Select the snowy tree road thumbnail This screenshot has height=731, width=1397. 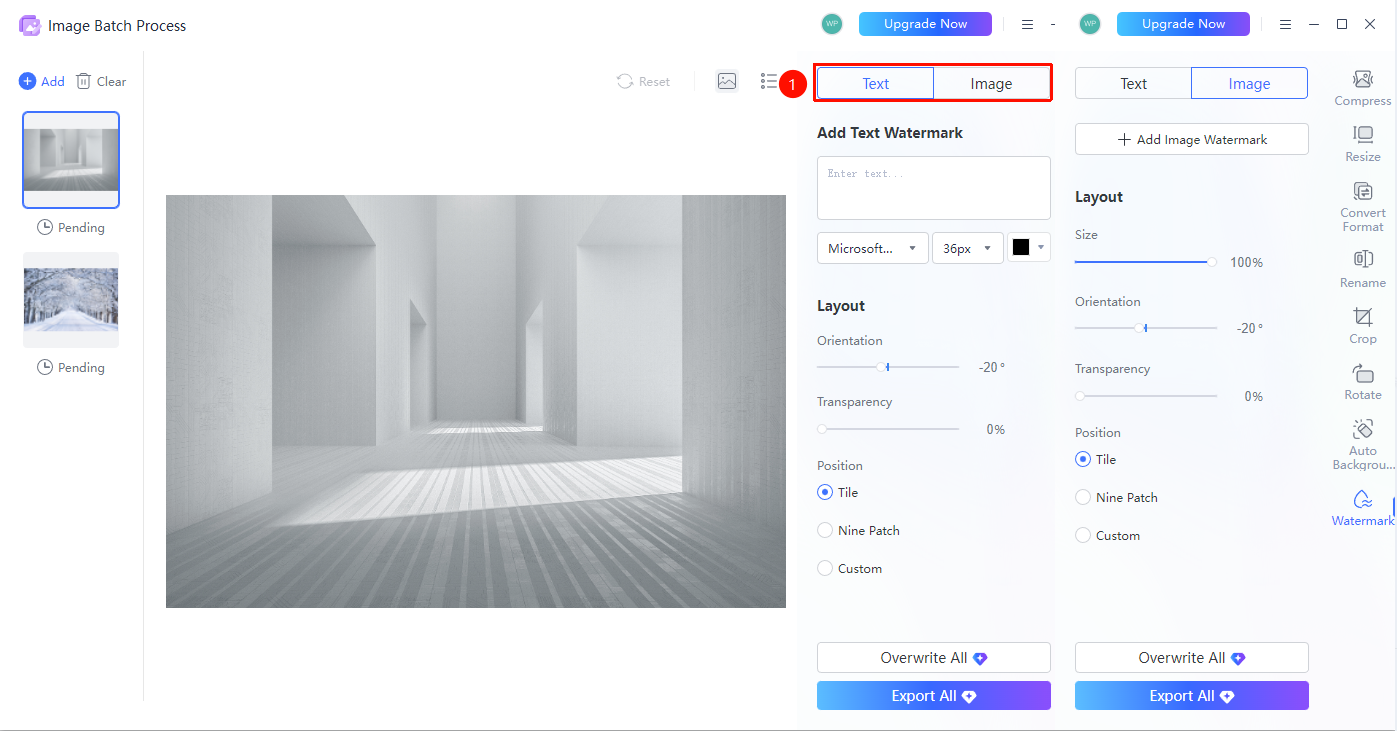pyautogui.click(x=71, y=300)
